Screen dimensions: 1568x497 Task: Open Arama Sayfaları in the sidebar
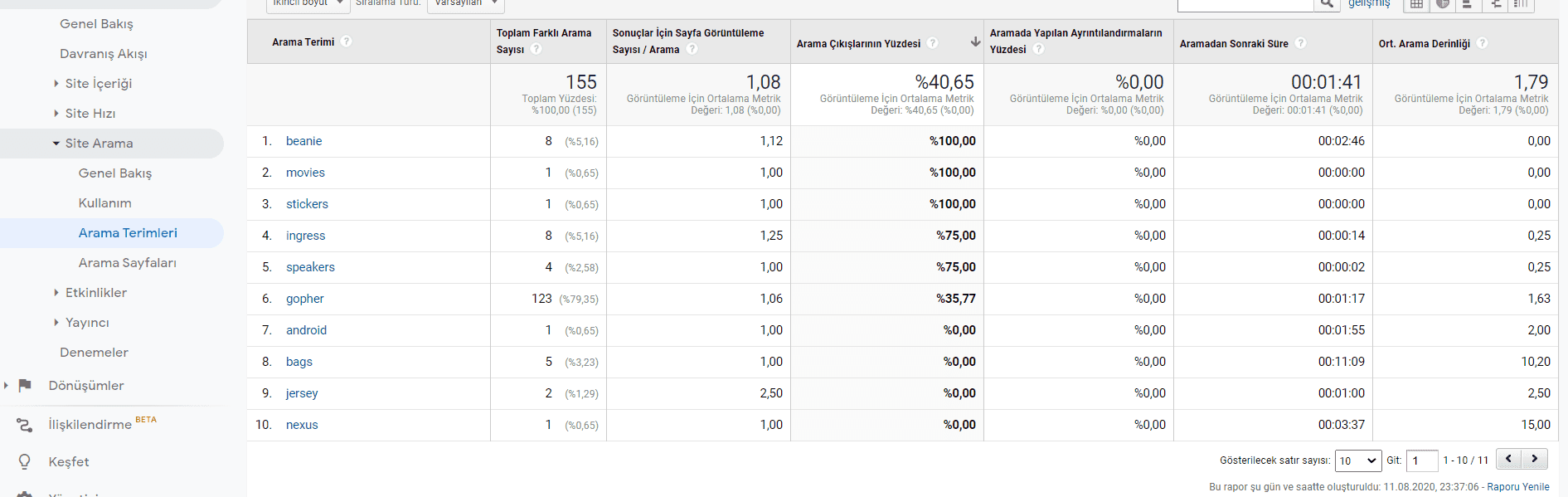[x=127, y=263]
